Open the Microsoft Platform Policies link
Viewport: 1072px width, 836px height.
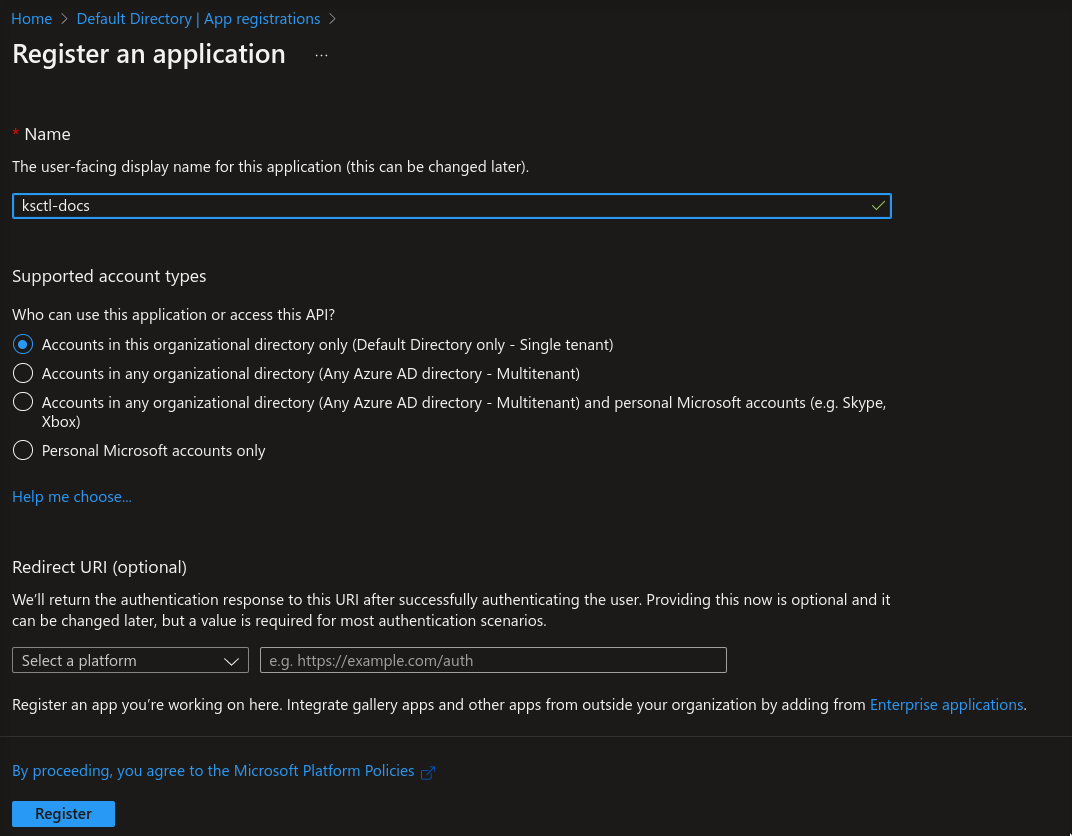213,771
